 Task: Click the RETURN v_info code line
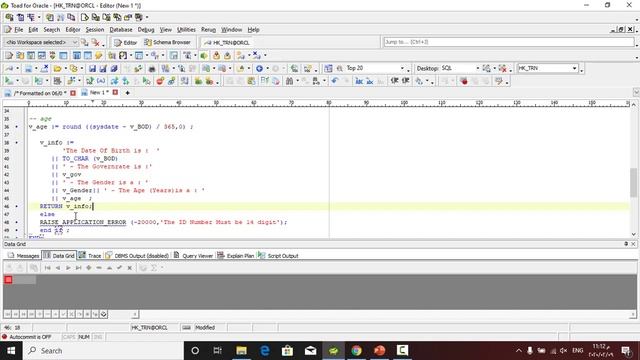pos(66,206)
